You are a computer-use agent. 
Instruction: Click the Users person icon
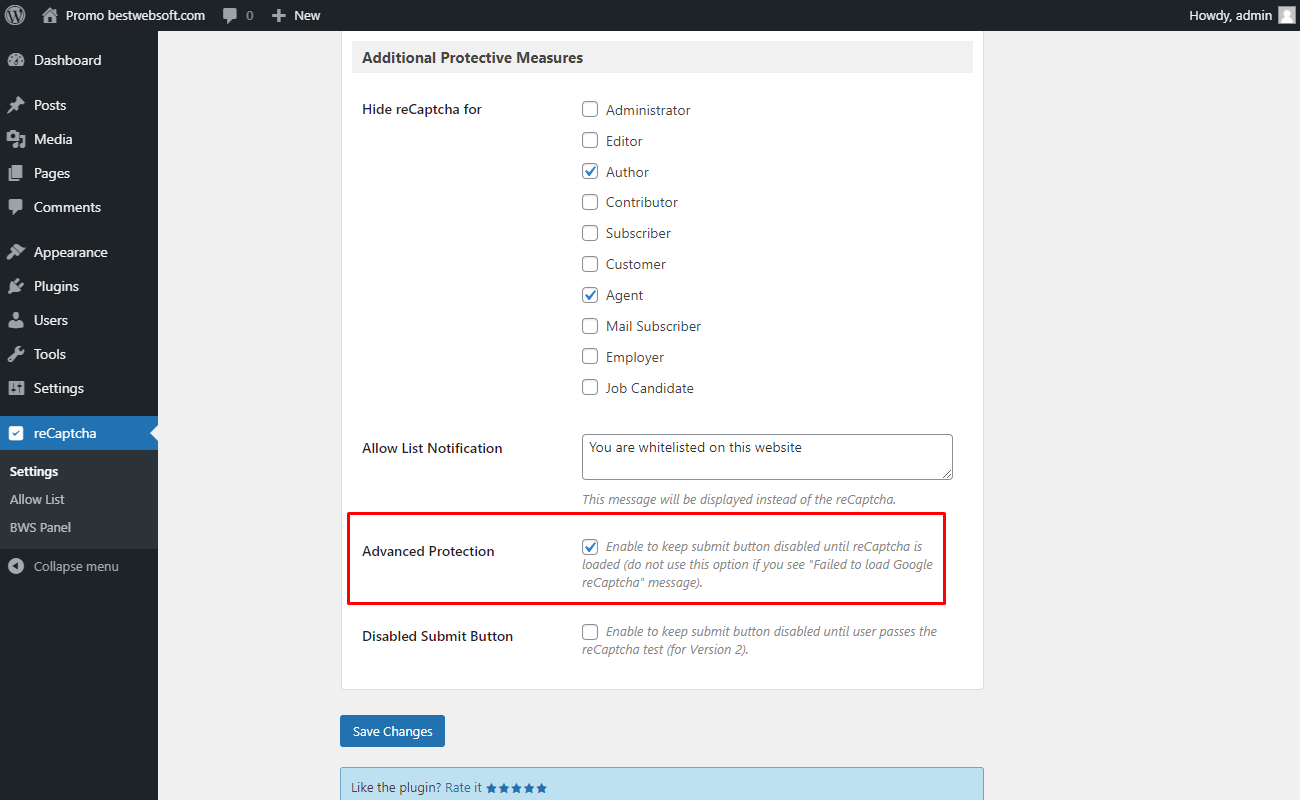[x=16, y=320]
